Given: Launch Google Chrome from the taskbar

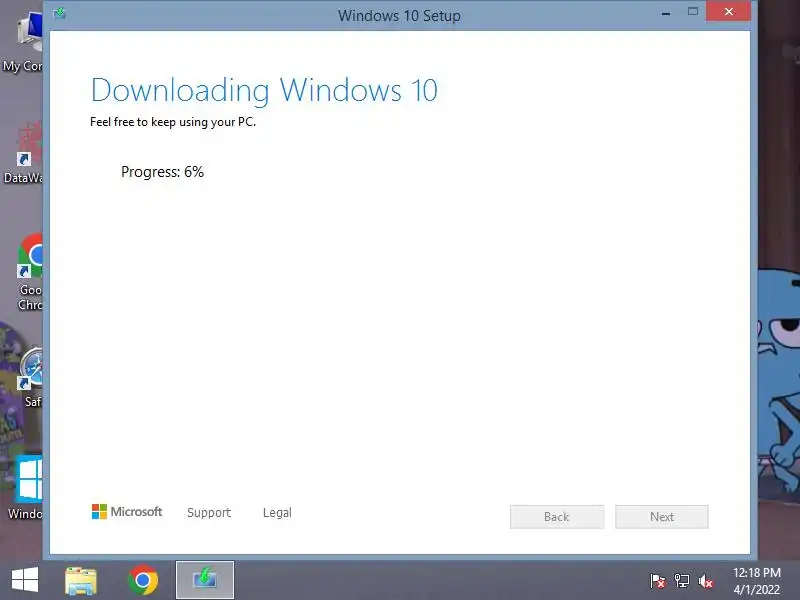Looking at the screenshot, I should [x=143, y=580].
